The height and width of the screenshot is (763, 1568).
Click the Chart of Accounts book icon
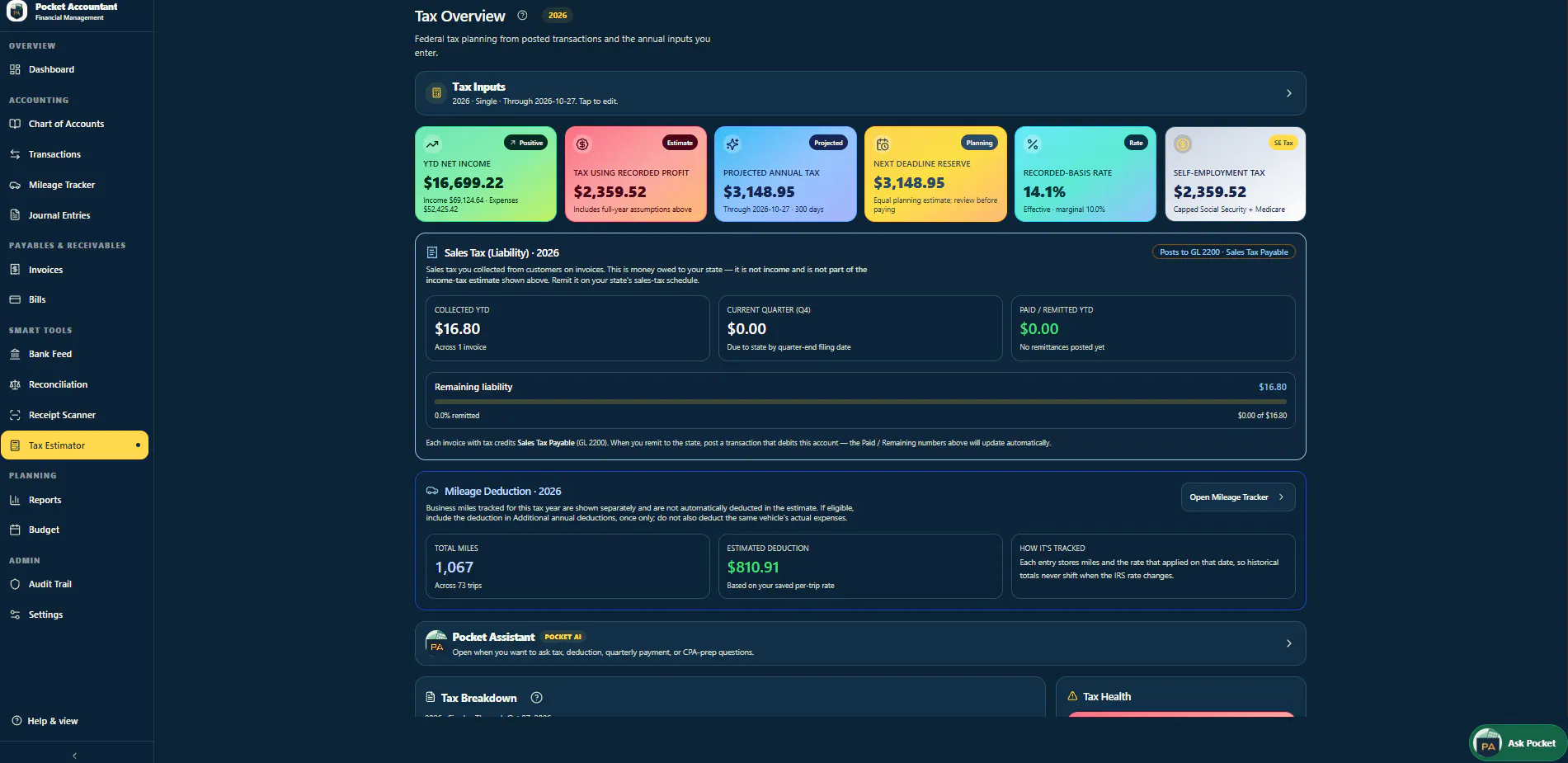15,124
